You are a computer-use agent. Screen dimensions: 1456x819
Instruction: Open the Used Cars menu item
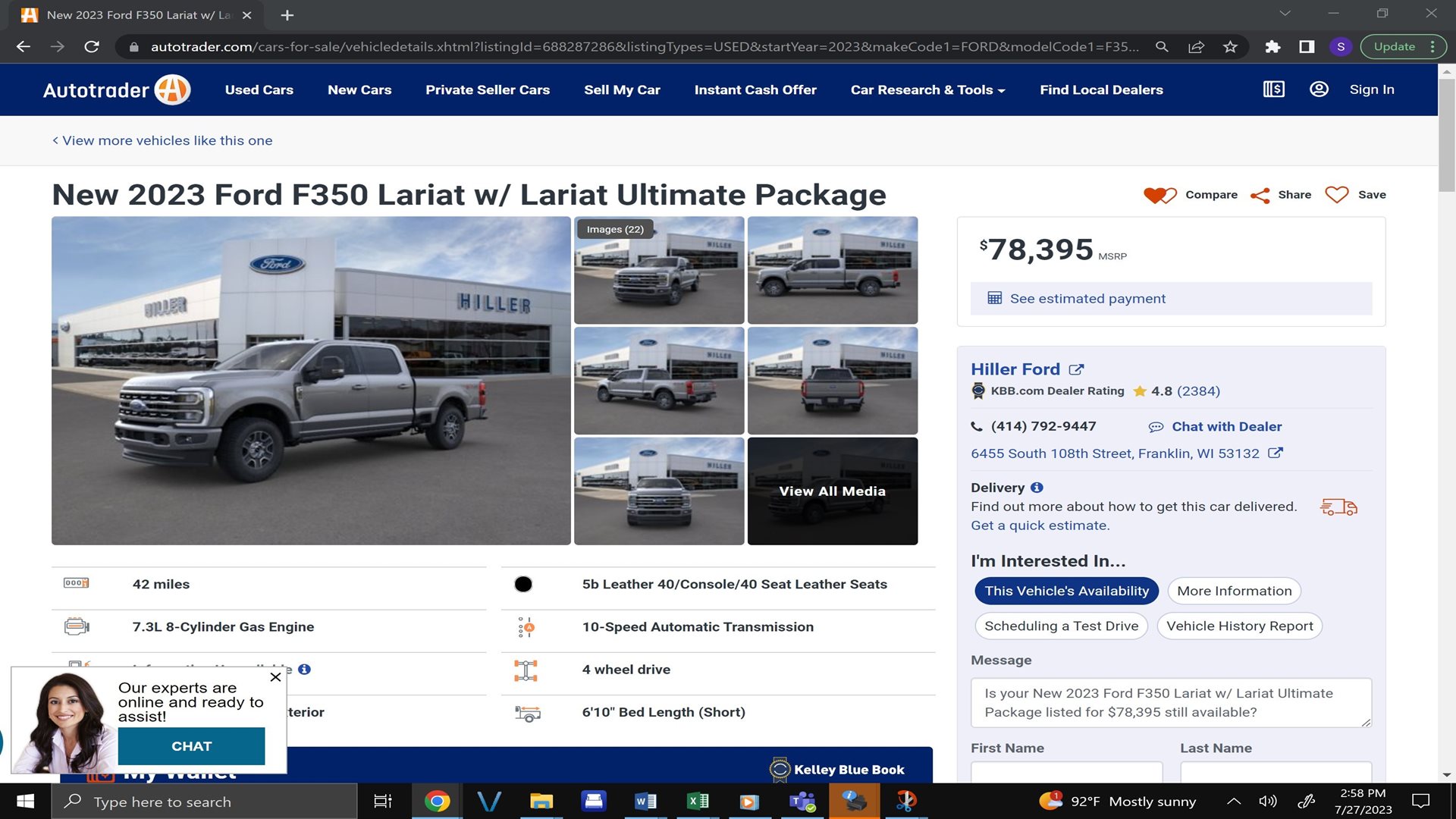click(x=259, y=89)
